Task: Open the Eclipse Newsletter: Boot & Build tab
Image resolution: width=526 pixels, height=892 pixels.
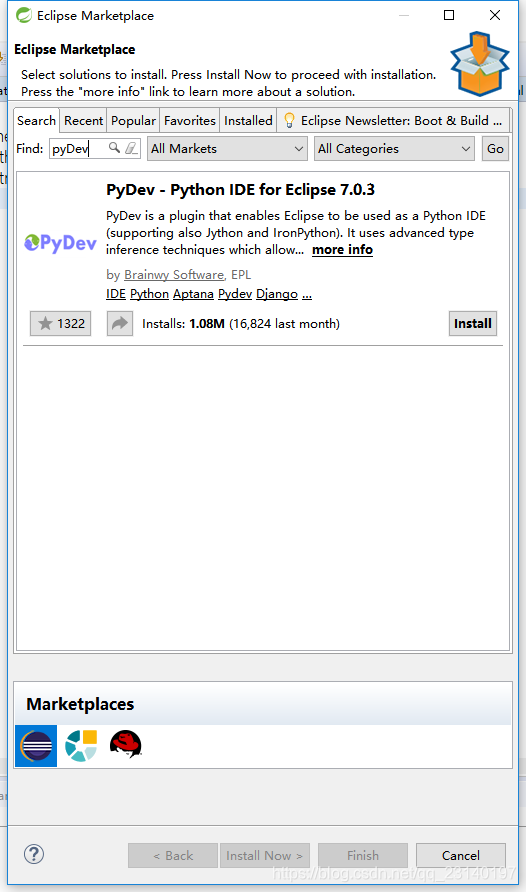Action: (x=393, y=121)
